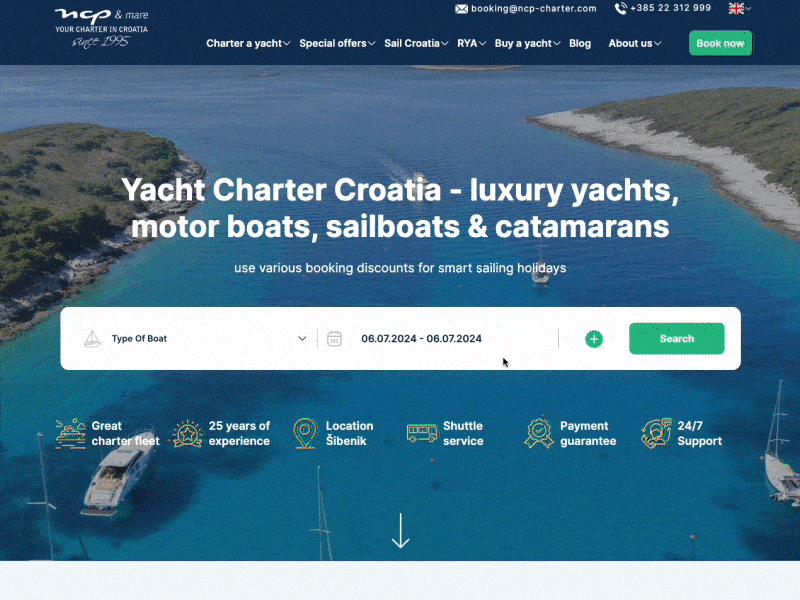Click the sailboat icon in search bar
The image size is (800, 600).
(x=92, y=339)
